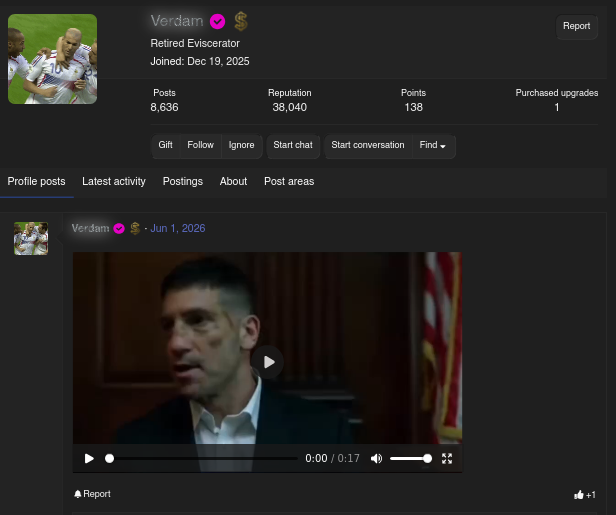Mute the video with the speaker icon

pyautogui.click(x=376, y=458)
